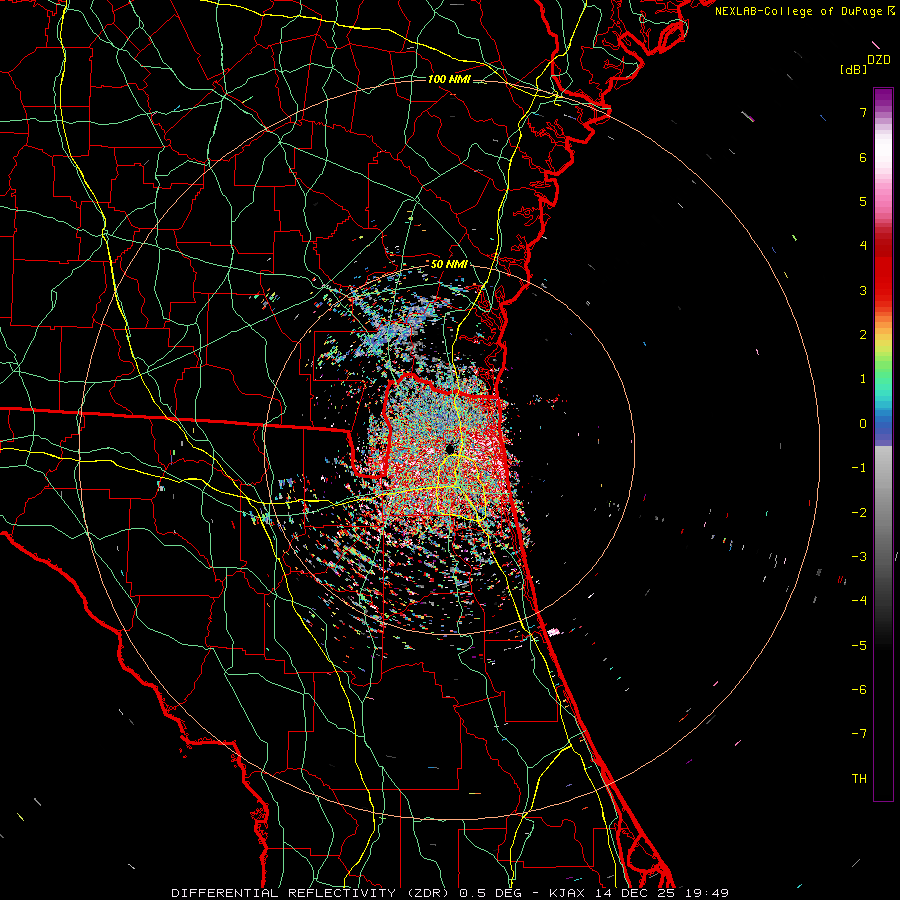Click the -7 value on the color scale

pyautogui.click(x=859, y=734)
